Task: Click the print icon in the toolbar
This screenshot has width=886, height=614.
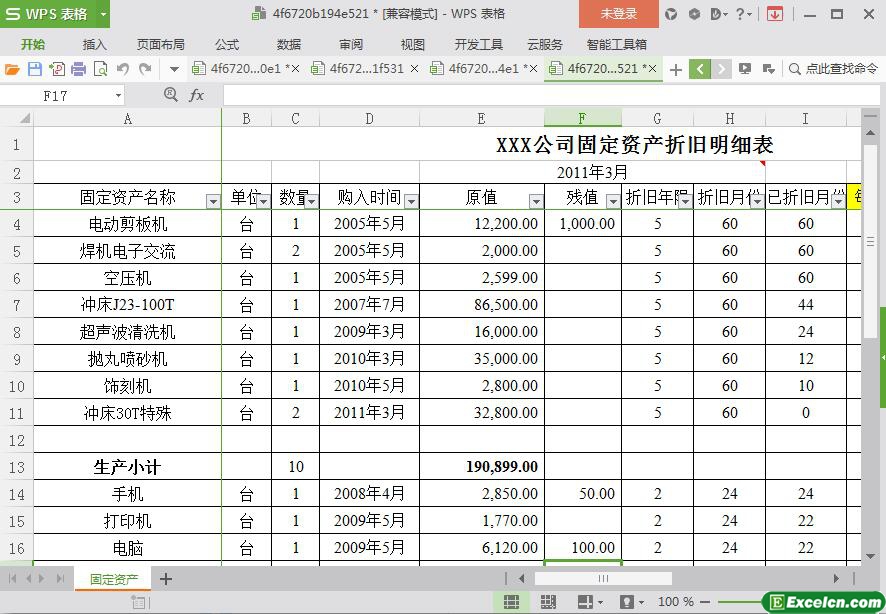Action: [x=78, y=69]
